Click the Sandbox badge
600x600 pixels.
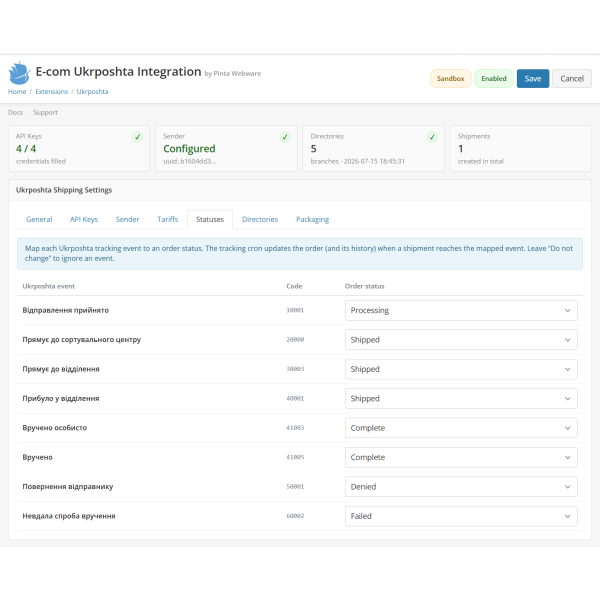(x=450, y=78)
